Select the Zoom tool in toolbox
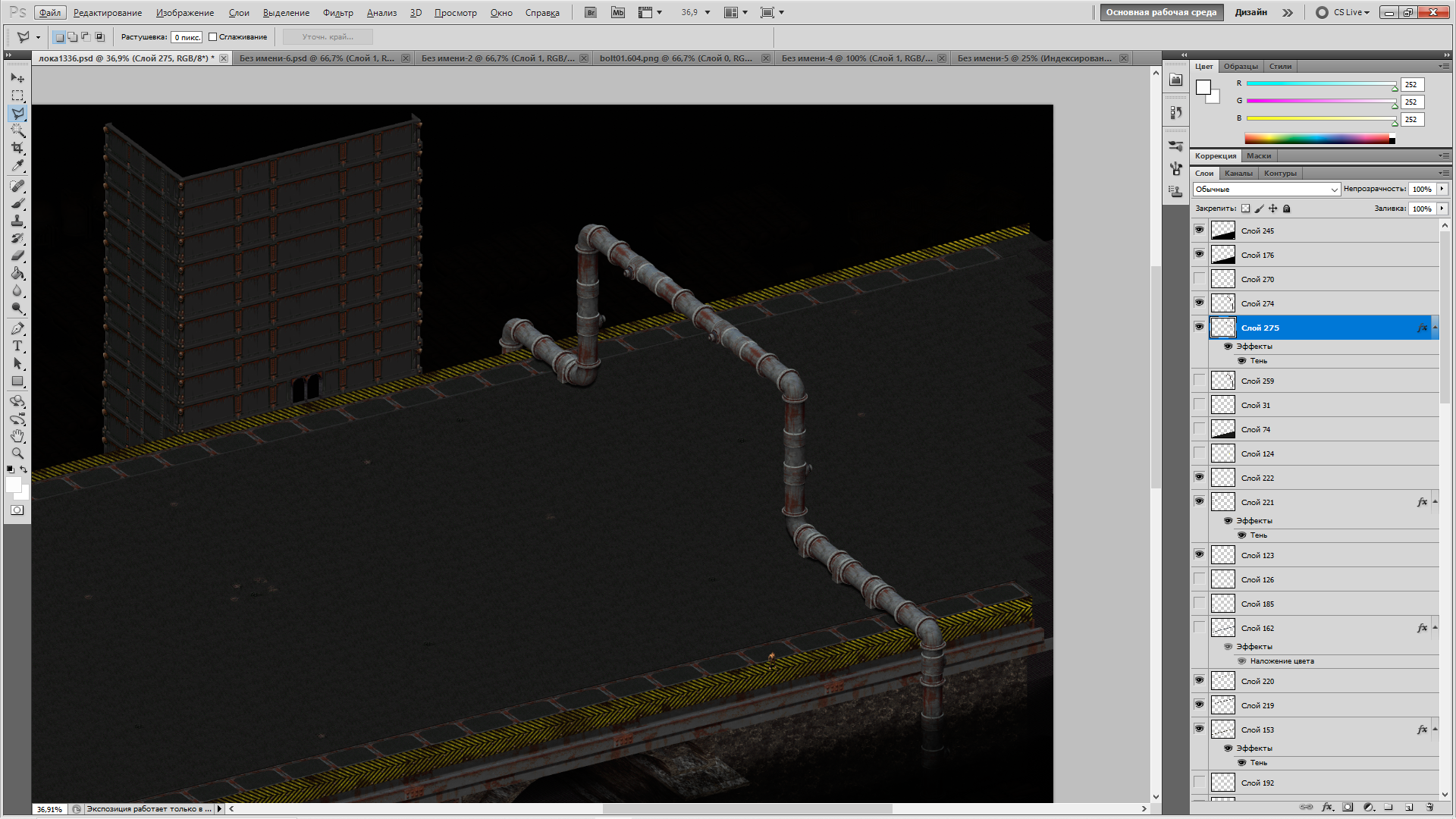 point(17,453)
